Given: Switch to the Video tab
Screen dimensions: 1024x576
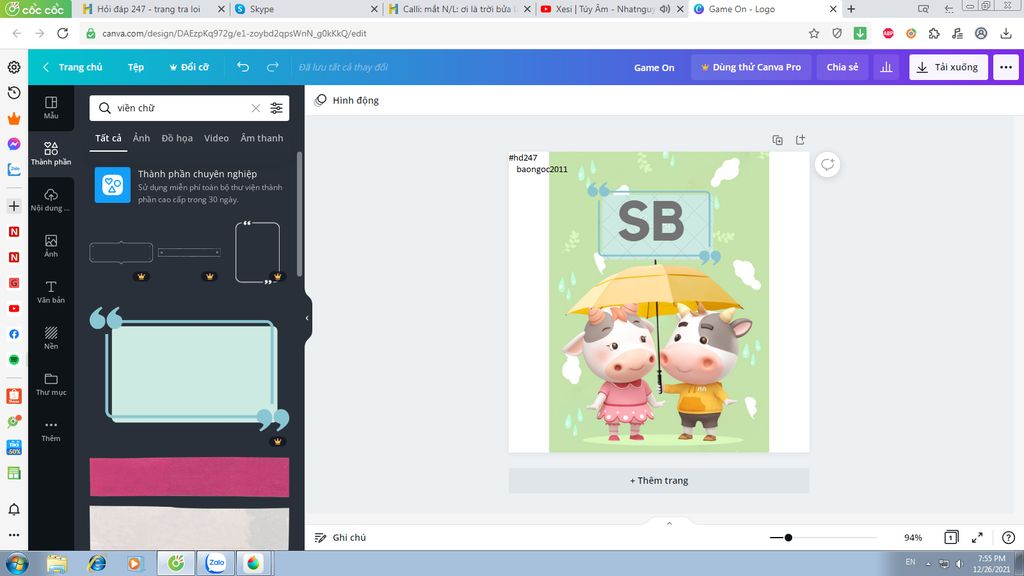Looking at the screenshot, I should pyautogui.click(x=216, y=138).
